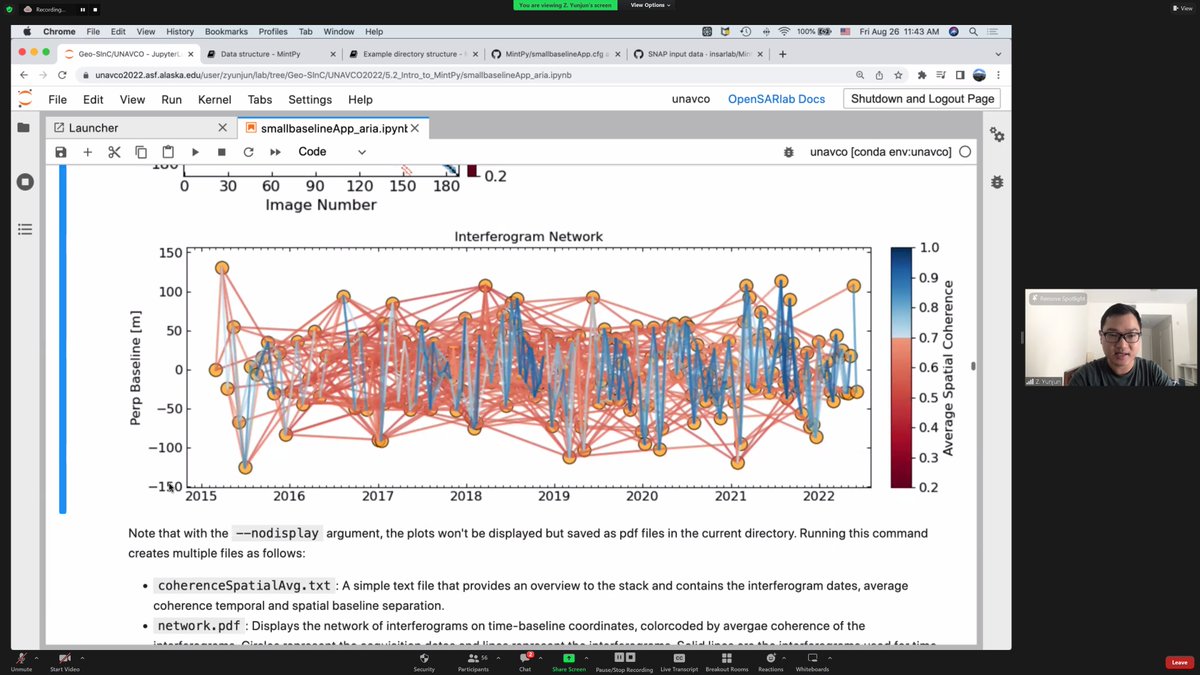This screenshot has height=675, width=1200.
Task: Click the notebook vertical scrollbar handle
Action: pos(972,366)
